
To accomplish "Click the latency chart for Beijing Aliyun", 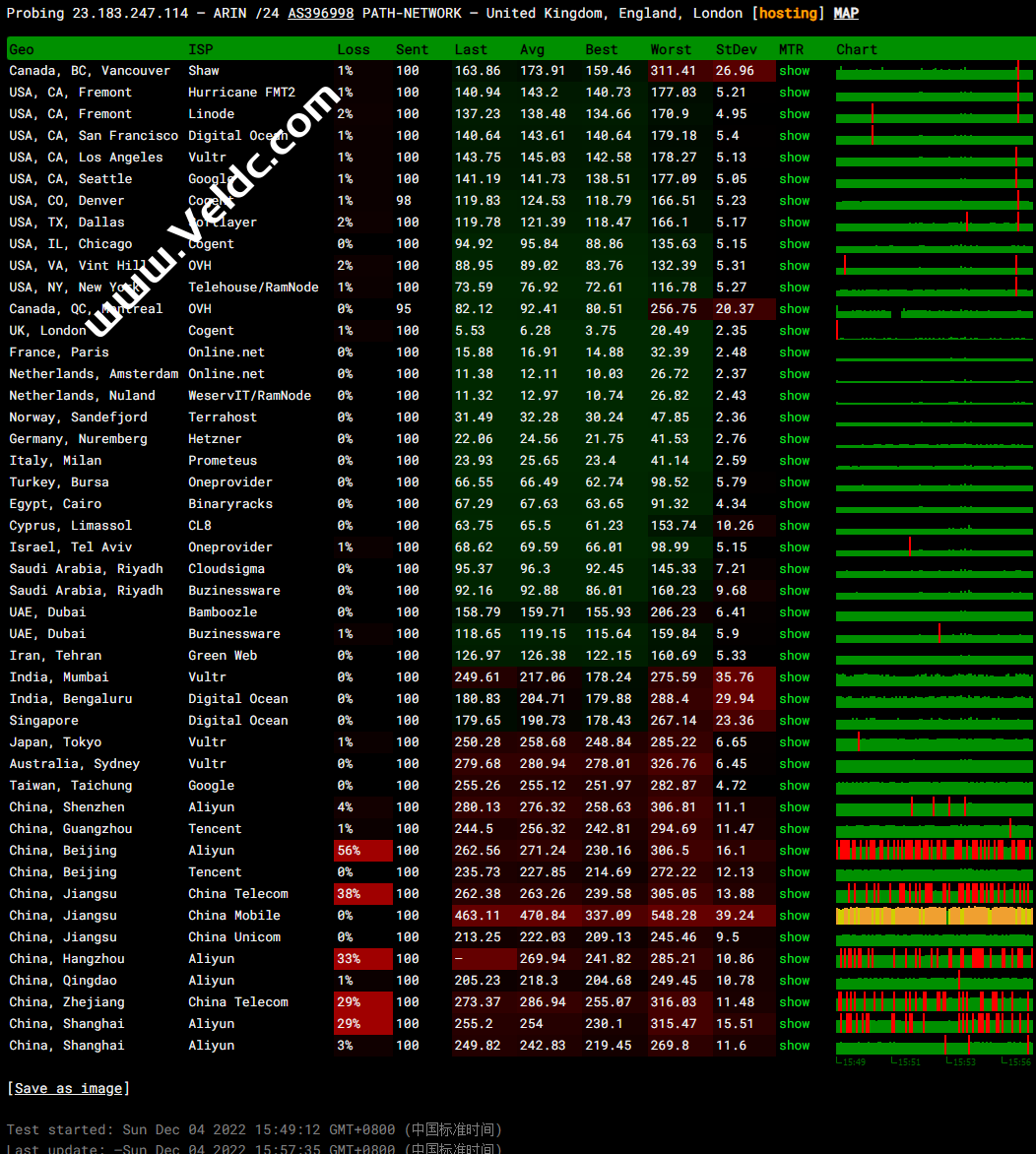I will pos(935,850).
